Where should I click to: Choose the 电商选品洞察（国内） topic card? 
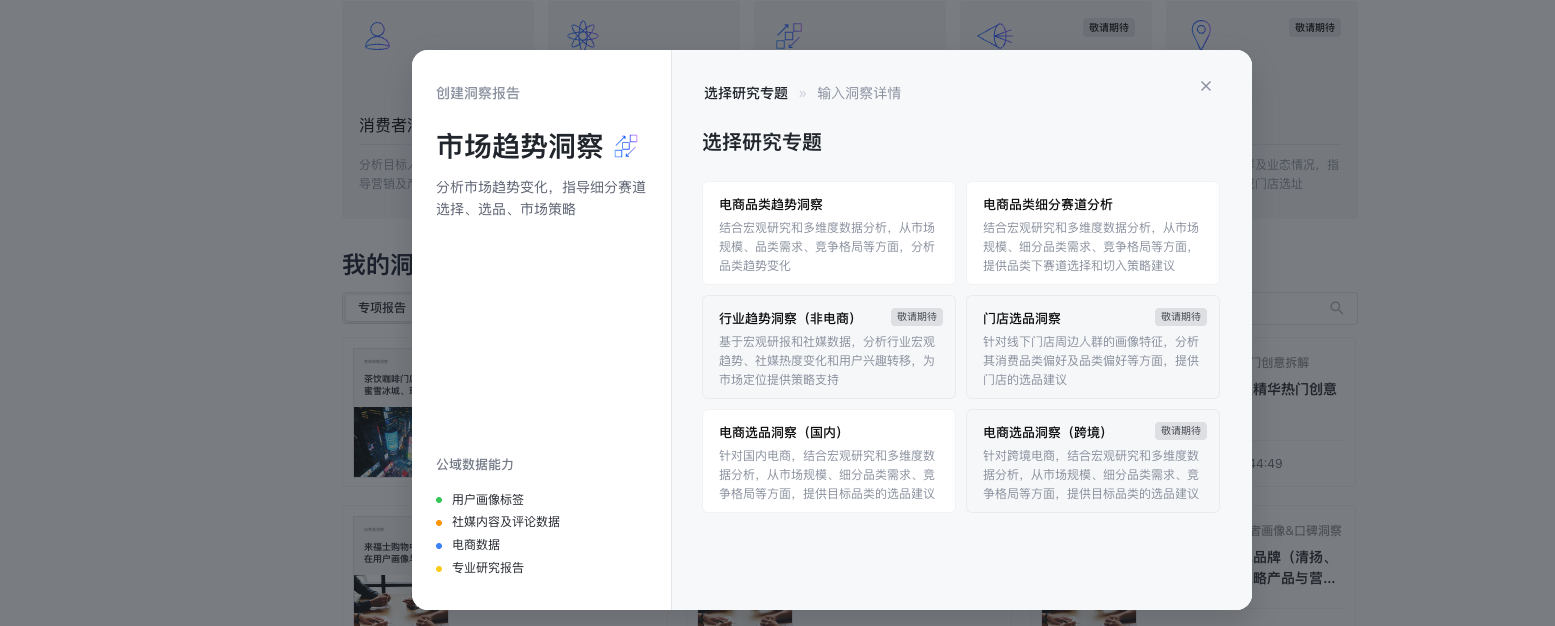tap(828, 461)
